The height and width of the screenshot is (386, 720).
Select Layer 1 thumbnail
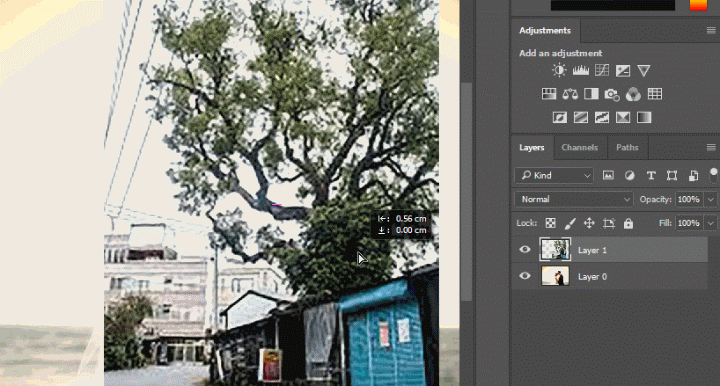pos(555,249)
